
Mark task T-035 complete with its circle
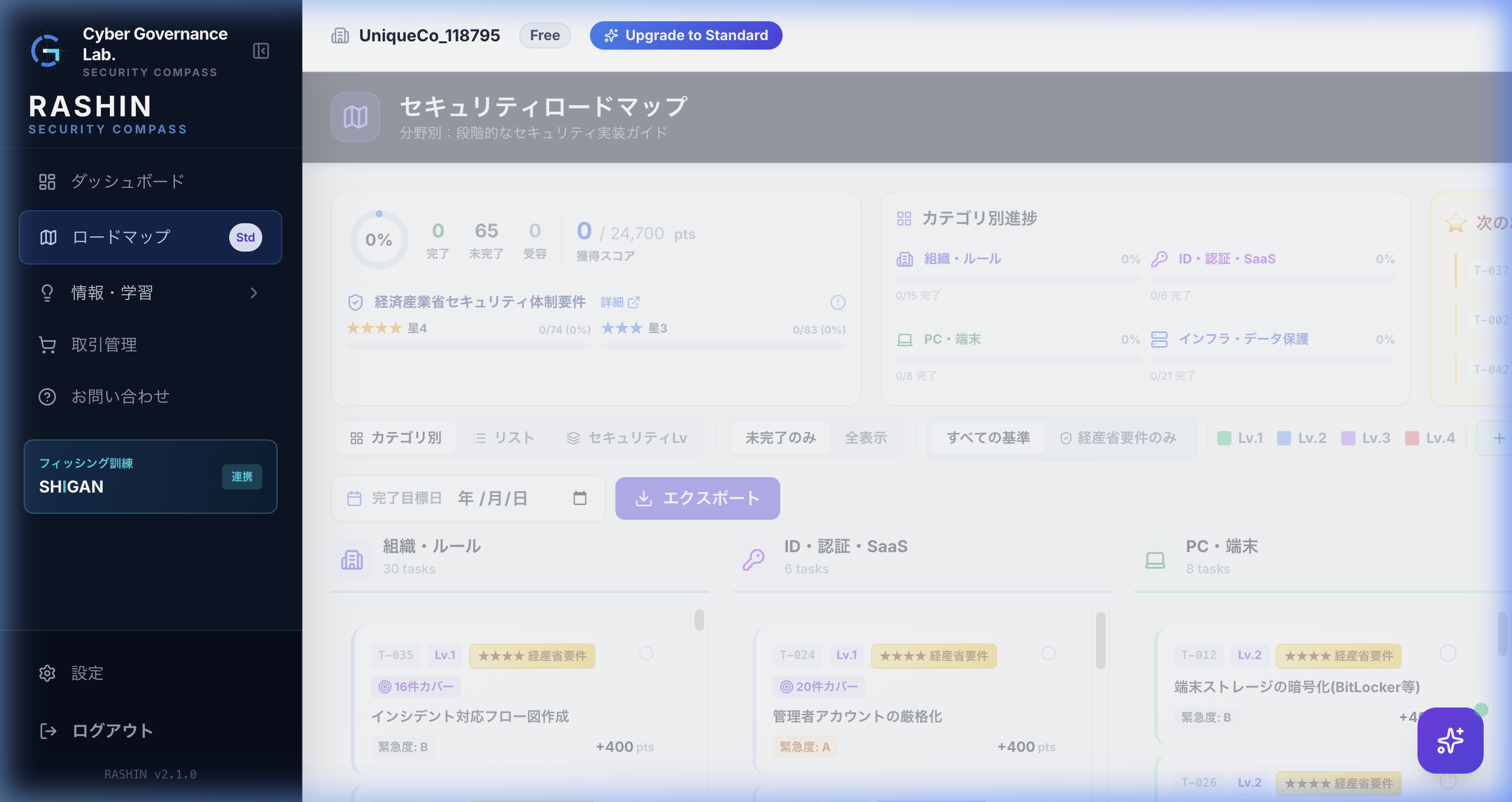[x=646, y=653]
